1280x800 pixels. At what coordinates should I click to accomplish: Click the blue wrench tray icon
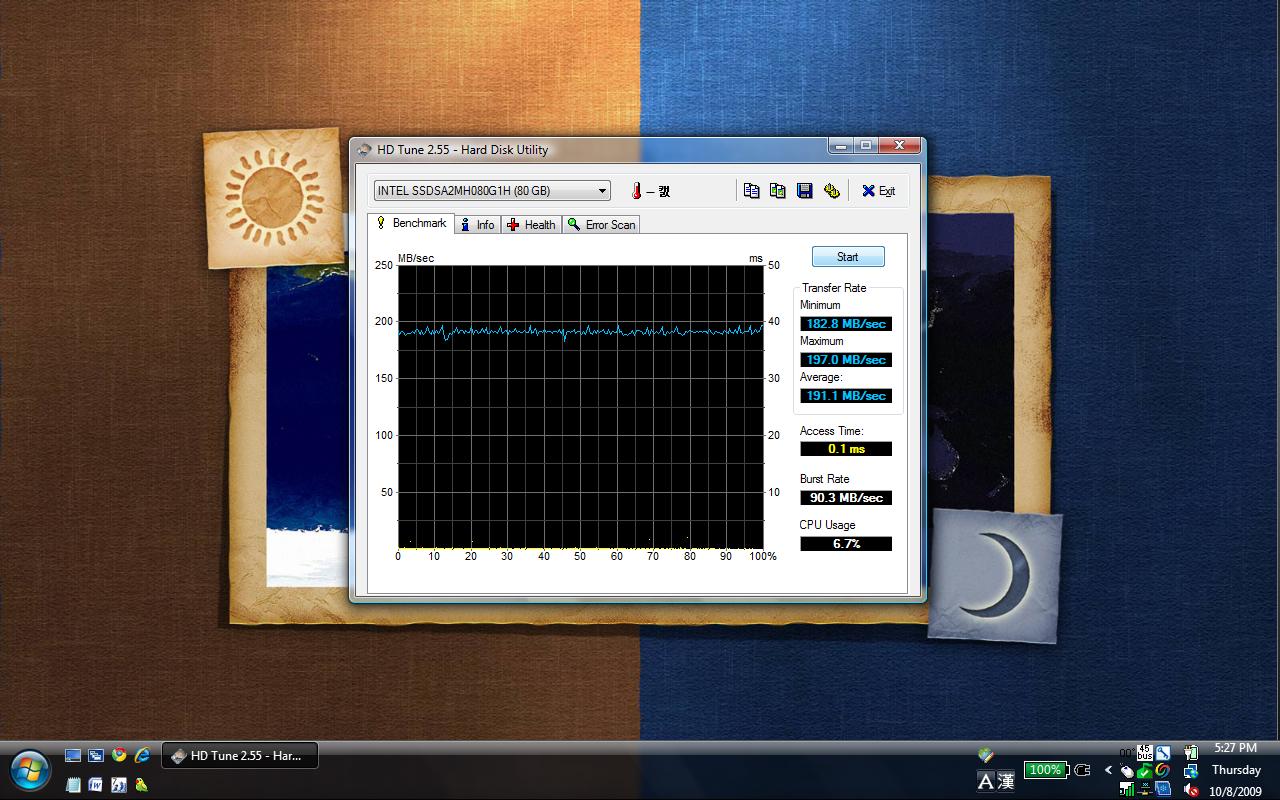click(1163, 753)
